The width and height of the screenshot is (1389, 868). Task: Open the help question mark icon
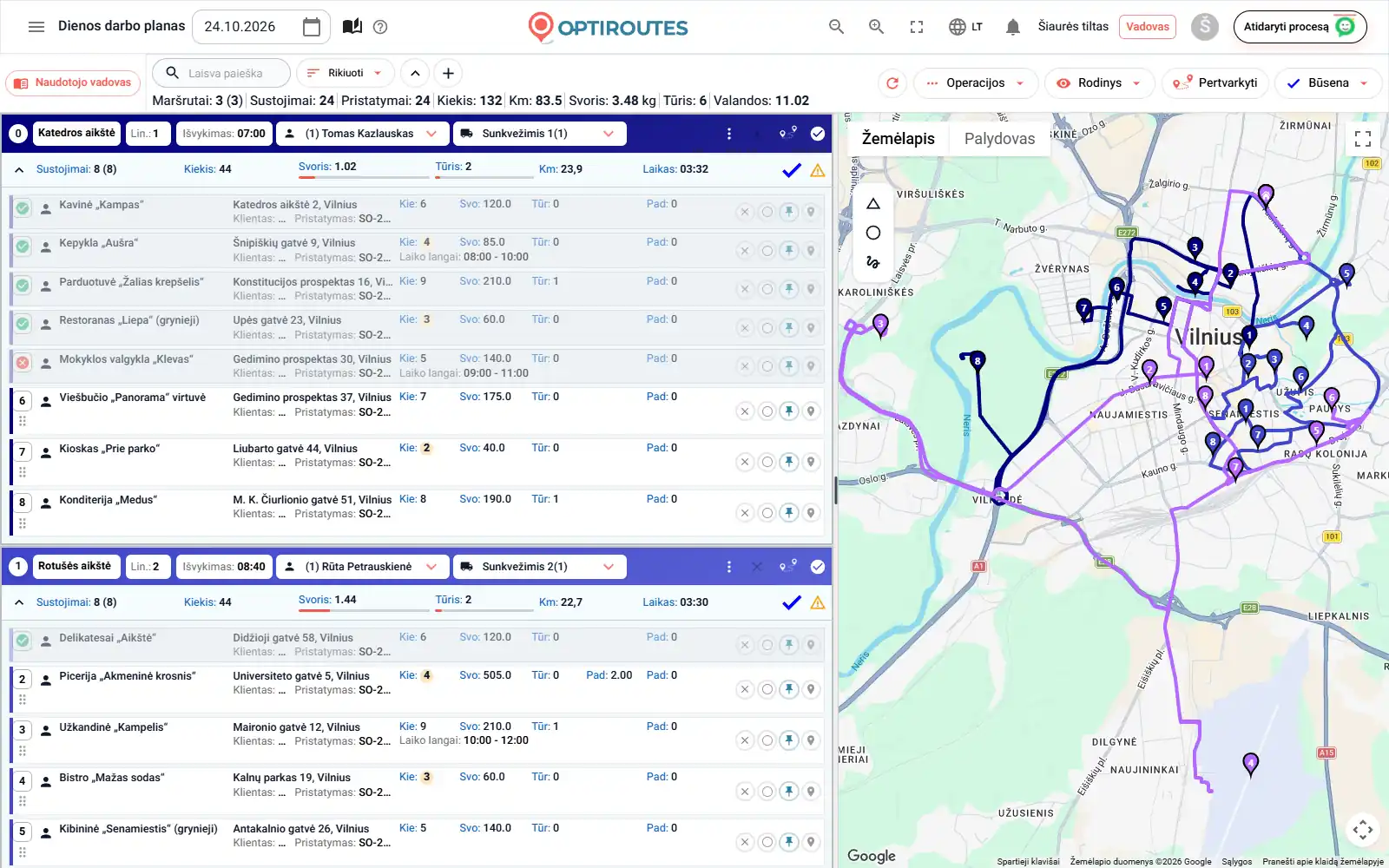(380, 27)
